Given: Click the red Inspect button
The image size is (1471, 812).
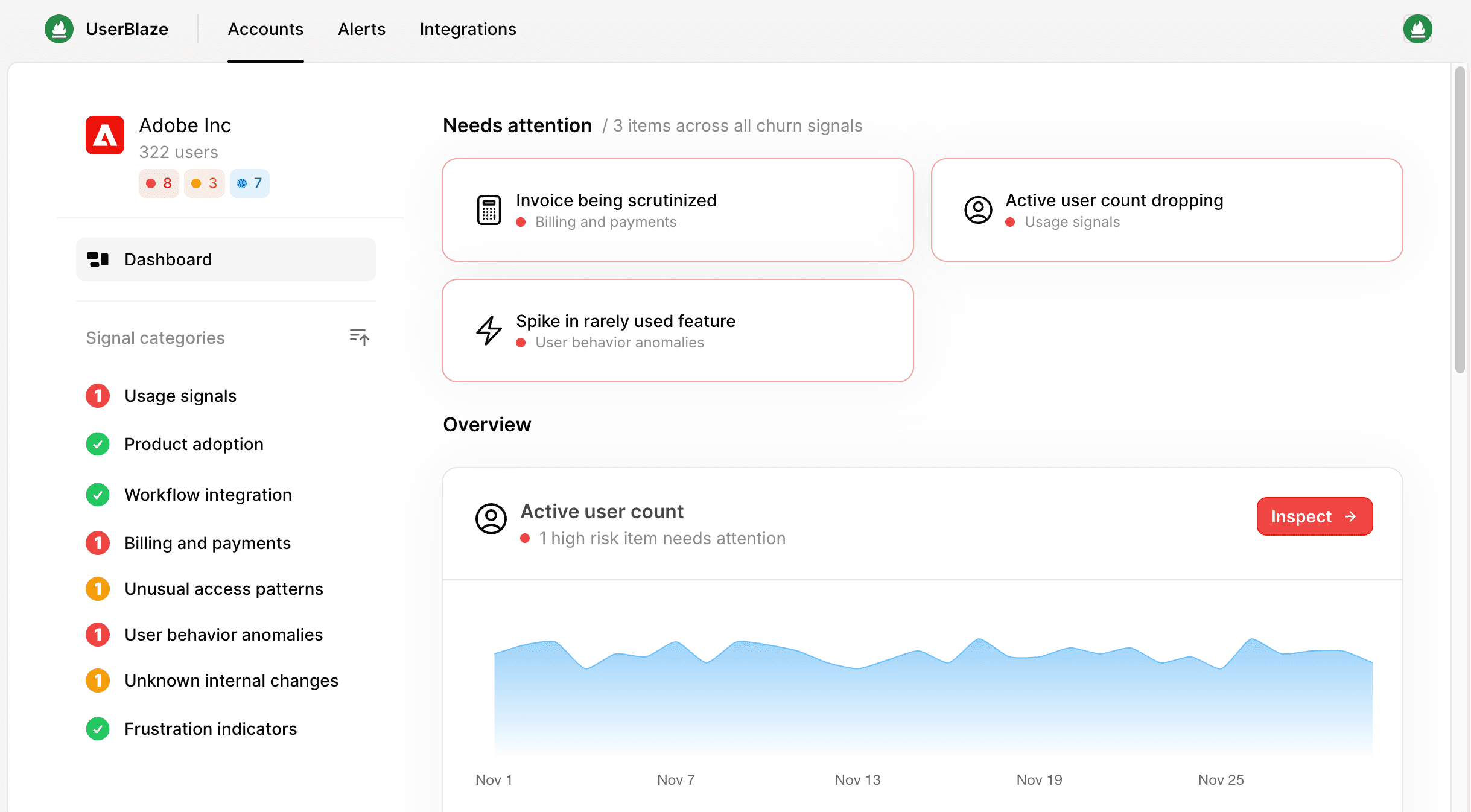Looking at the screenshot, I should 1315,516.
